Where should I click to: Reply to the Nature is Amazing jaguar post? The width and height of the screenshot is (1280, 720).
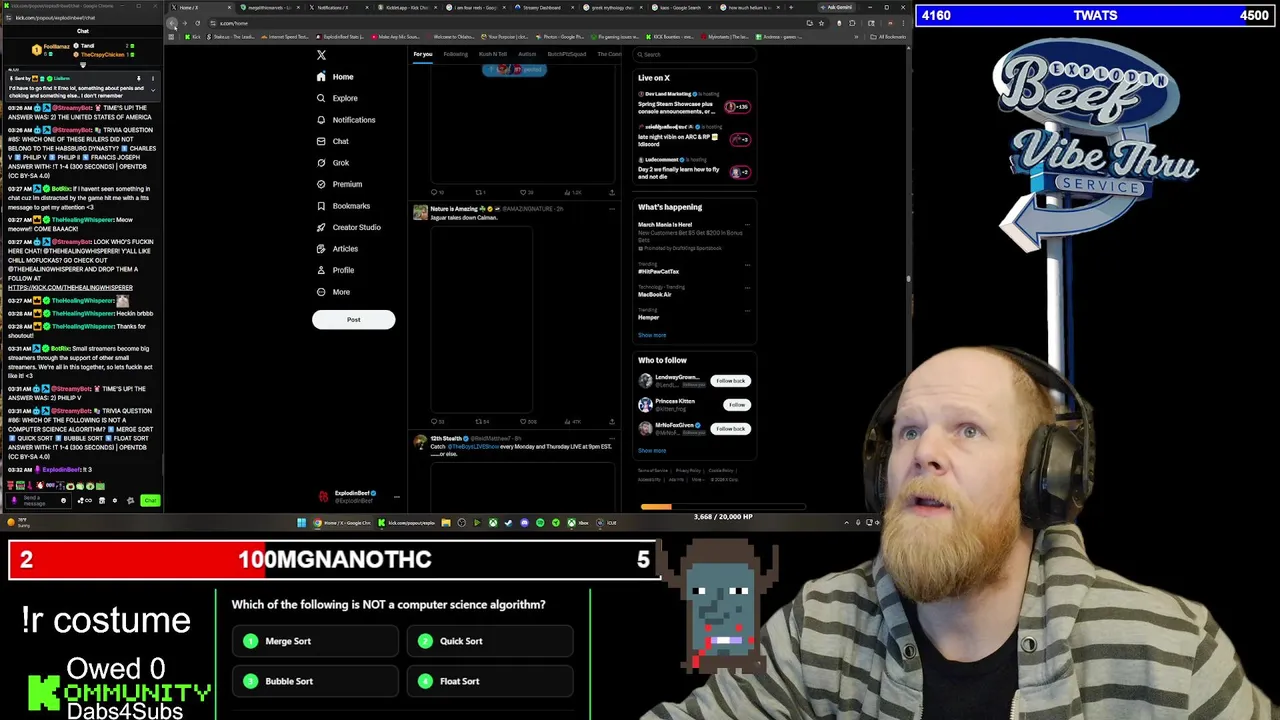pos(435,422)
